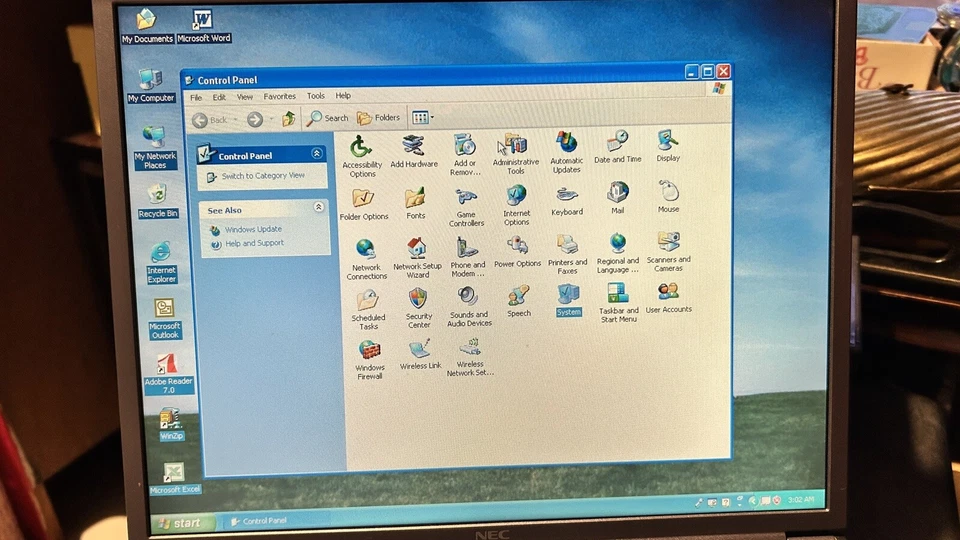Open Scanners and Cameras

click(668, 252)
